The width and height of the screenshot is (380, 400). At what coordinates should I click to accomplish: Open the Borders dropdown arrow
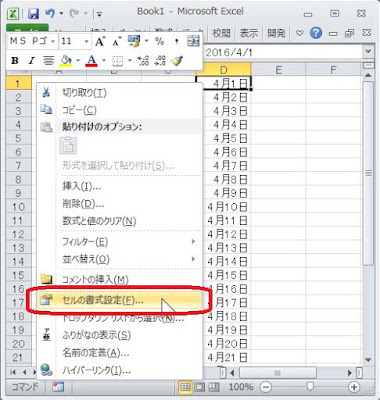[130, 61]
